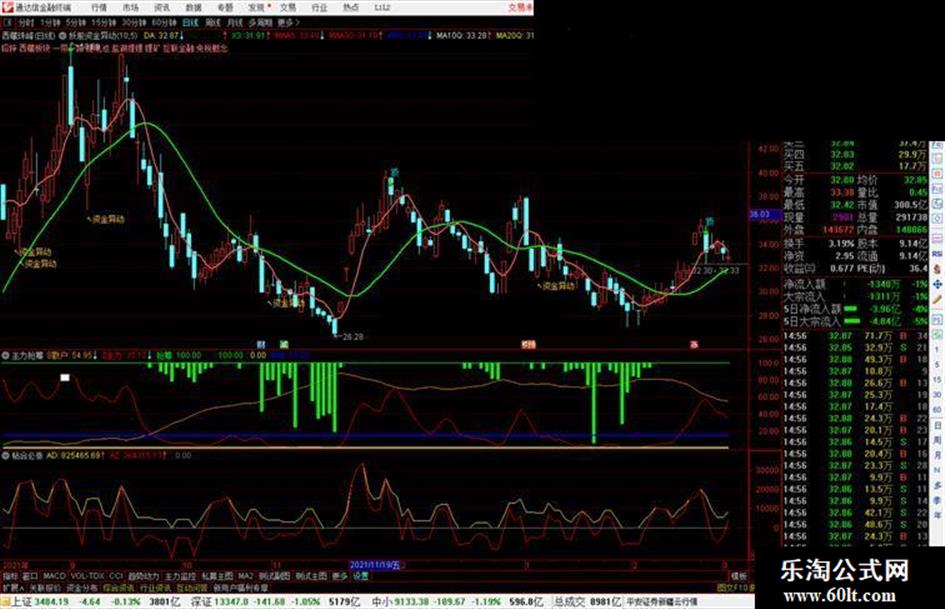Switch chart to 15分钟 period
The height and width of the screenshot is (609, 945).
click(x=103, y=22)
